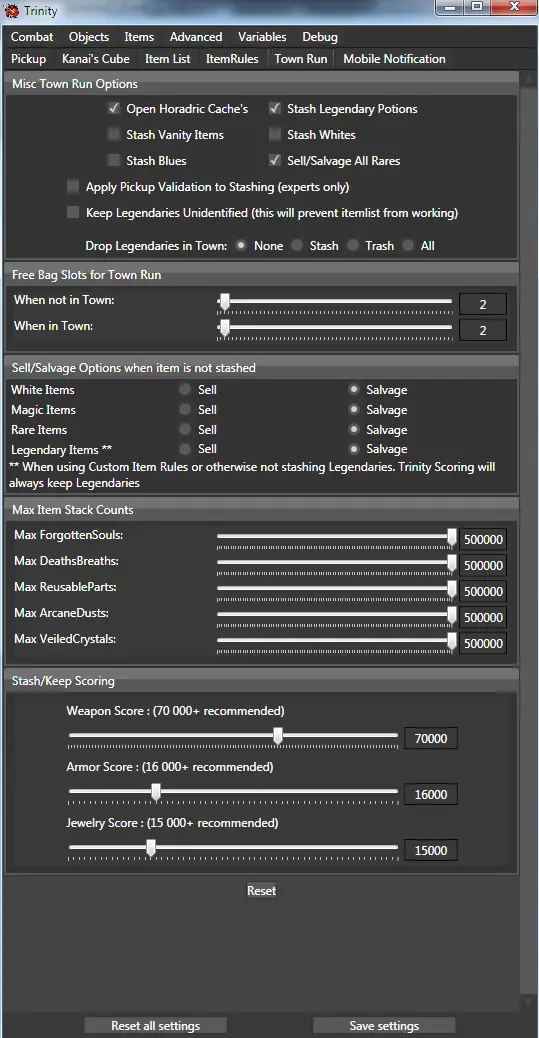Switch to the Items tab
Screen dimensions: 539x1038
pos(139,37)
